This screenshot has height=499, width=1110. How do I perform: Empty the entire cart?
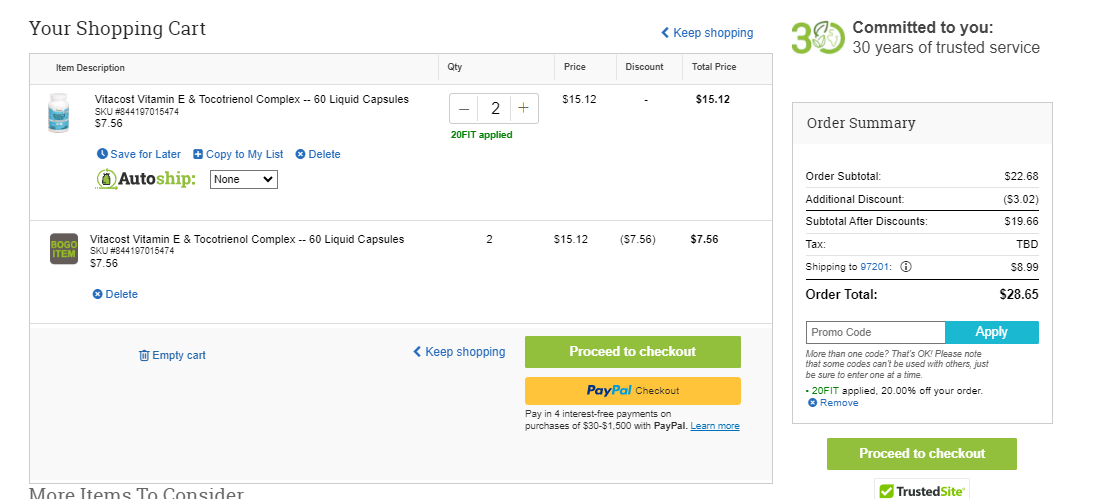point(172,355)
